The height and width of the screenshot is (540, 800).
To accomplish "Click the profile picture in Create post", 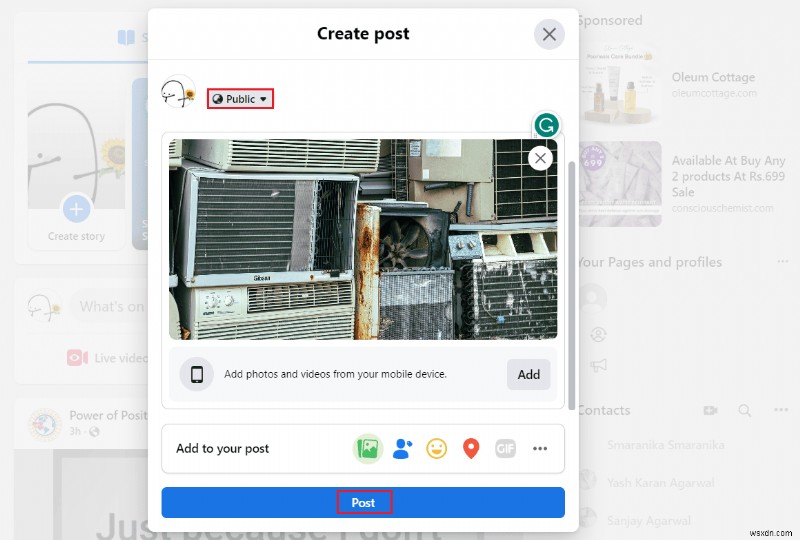I will pos(179,92).
